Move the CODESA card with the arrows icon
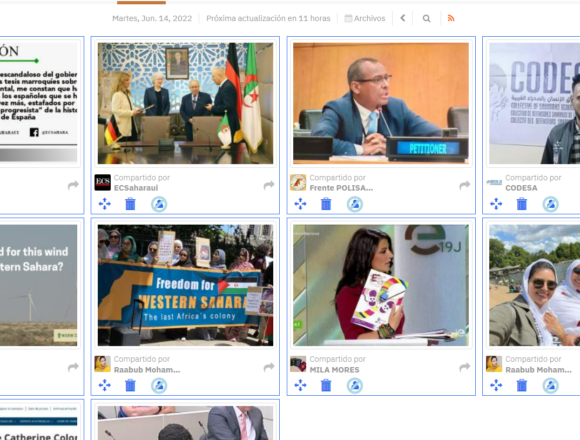 [x=496, y=204]
